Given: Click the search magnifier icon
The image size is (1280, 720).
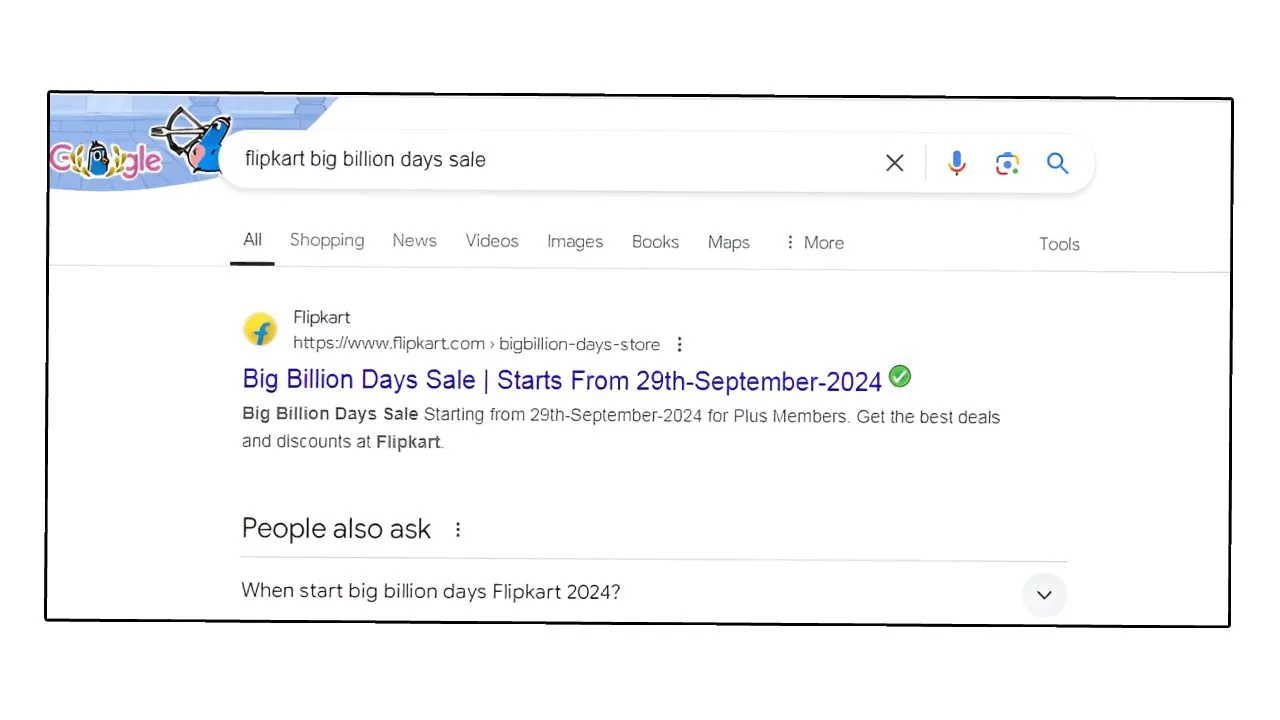Looking at the screenshot, I should 1057,162.
